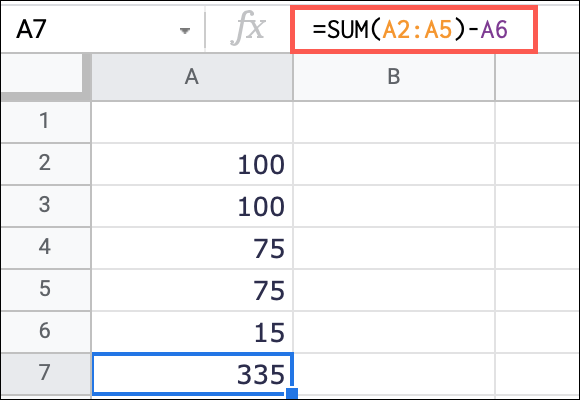Select row 2 header
The image size is (580, 400).
(45, 164)
